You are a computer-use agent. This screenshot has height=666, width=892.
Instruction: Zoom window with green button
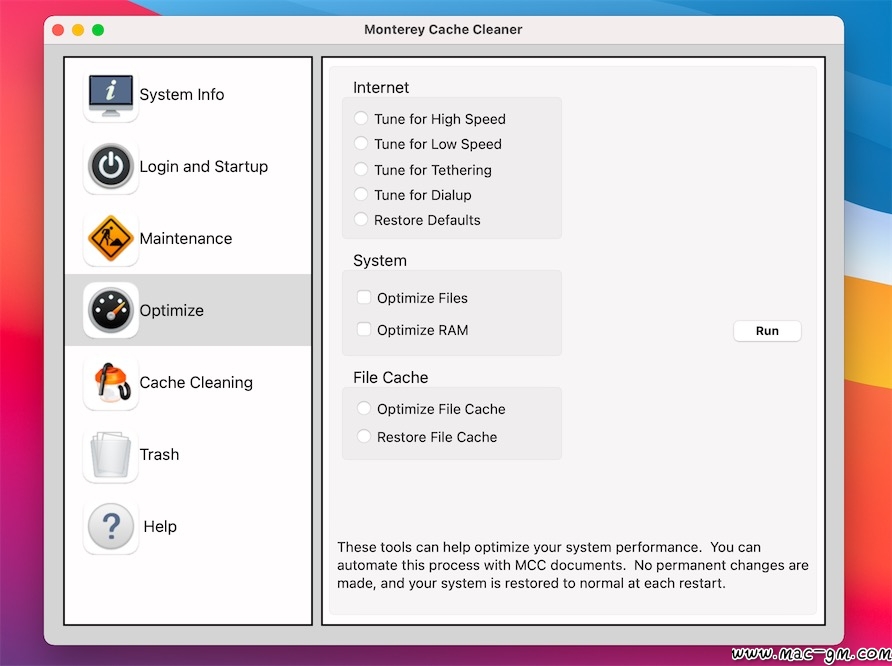(x=98, y=30)
